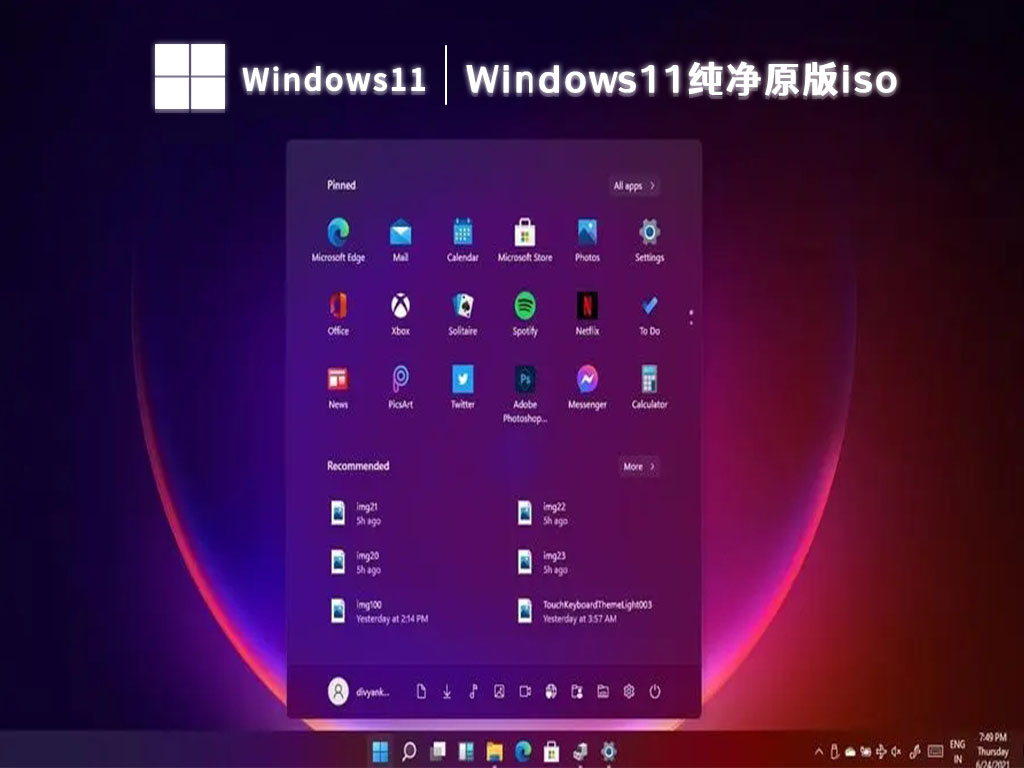
Task: Expand More in the Recommended section
Action: pos(637,466)
